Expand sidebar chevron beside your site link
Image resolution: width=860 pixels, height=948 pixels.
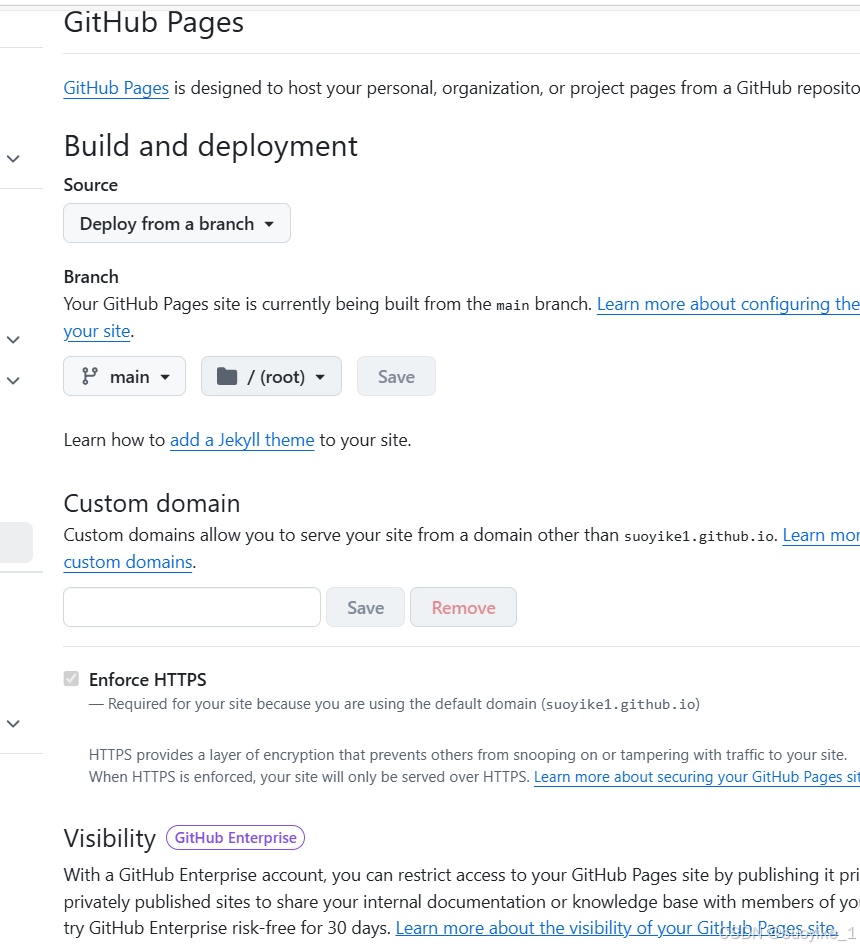tap(13, 339)
